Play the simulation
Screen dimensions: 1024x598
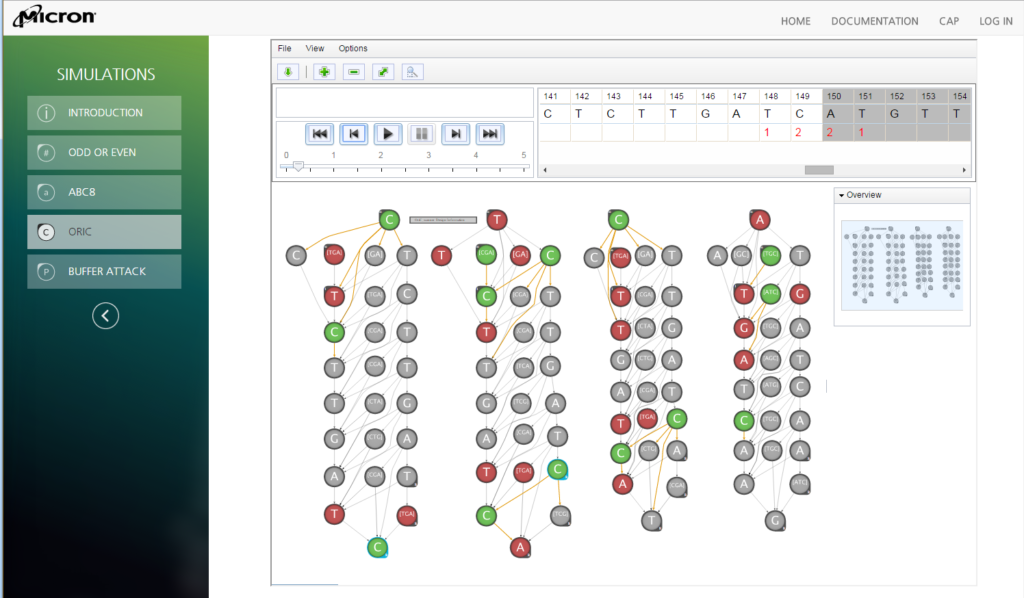(388, 134)
